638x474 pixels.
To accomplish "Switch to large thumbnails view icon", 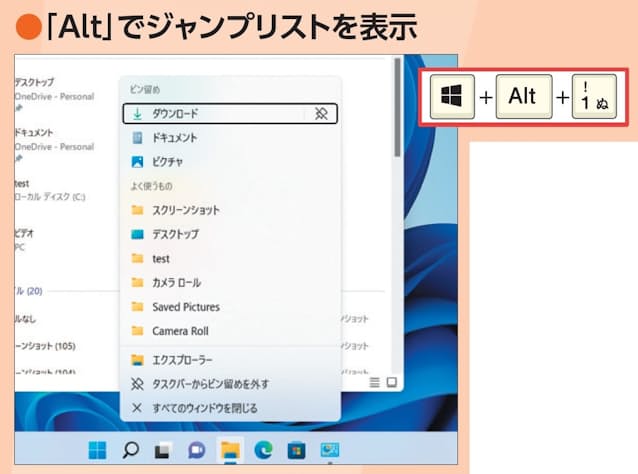I will pyautogui.click(x=391, y=382).
